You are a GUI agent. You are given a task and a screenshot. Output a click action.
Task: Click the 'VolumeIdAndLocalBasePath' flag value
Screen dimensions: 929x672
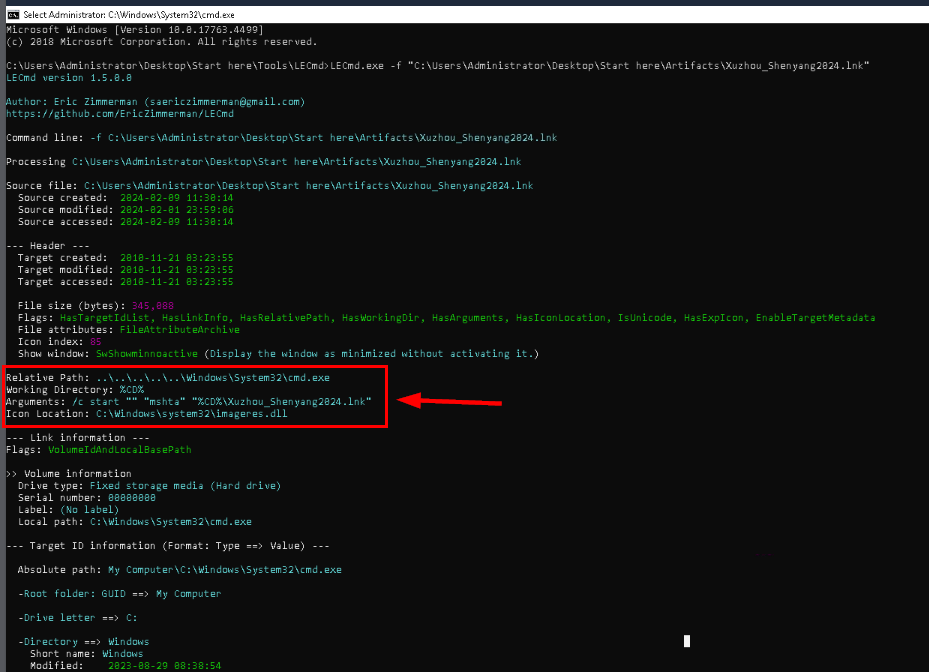click(120, 450)
